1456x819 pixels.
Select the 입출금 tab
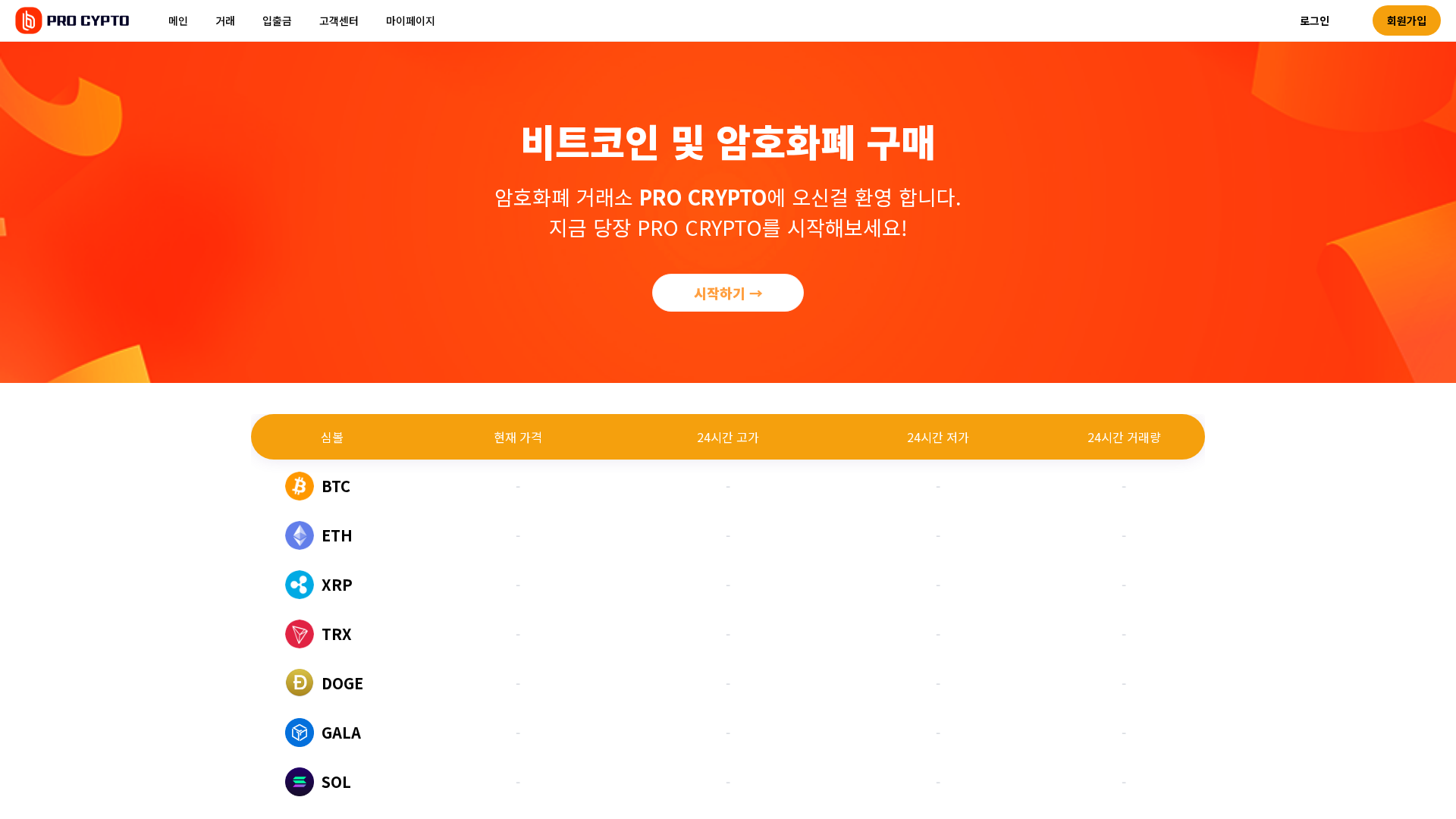(277, 20)
